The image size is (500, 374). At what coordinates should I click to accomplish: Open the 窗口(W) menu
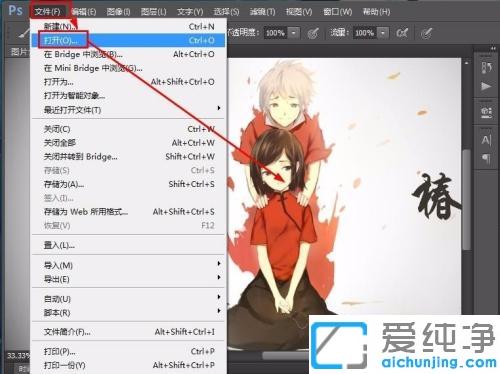point(337,12)
